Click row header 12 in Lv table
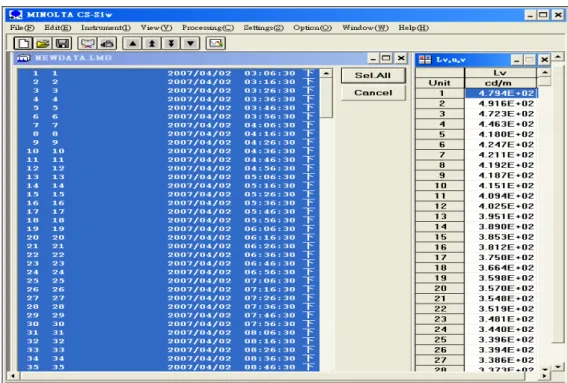Image resolution: width=568 pixels, height=383 pixels. point(440,206)
